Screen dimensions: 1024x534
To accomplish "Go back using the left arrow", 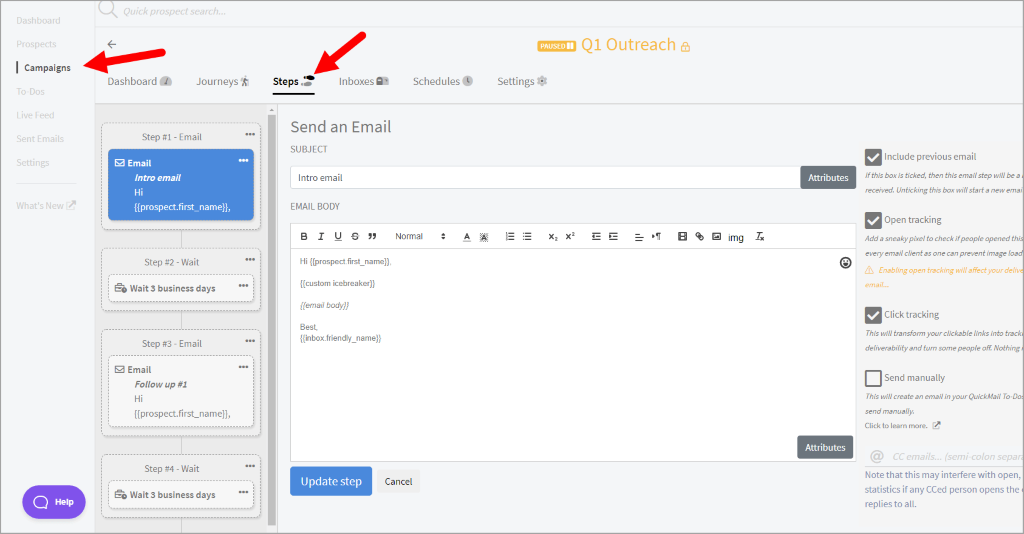I will [x=112, y=44].
